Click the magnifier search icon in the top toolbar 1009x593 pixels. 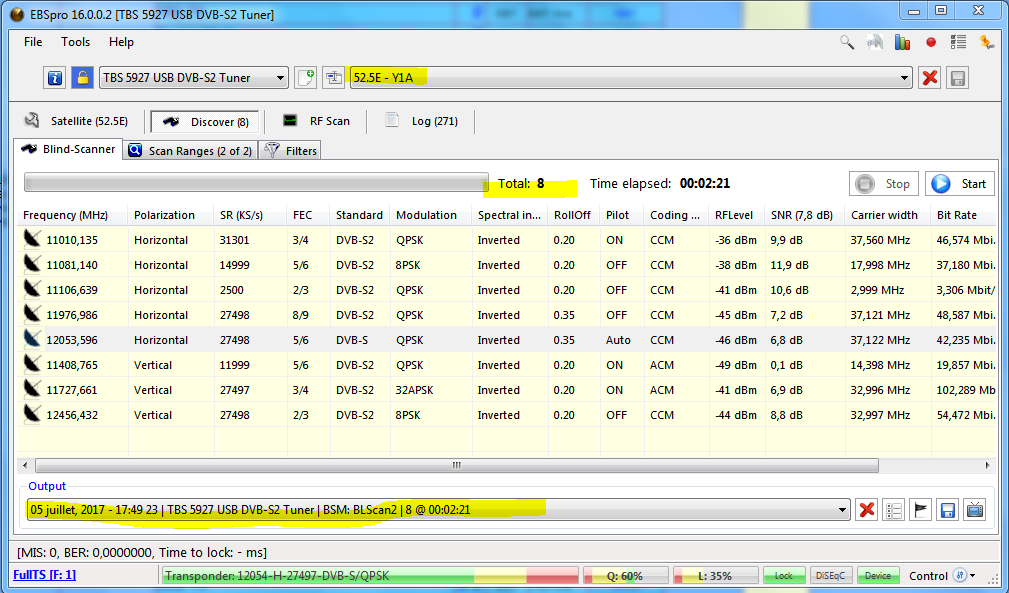point(847,42)
